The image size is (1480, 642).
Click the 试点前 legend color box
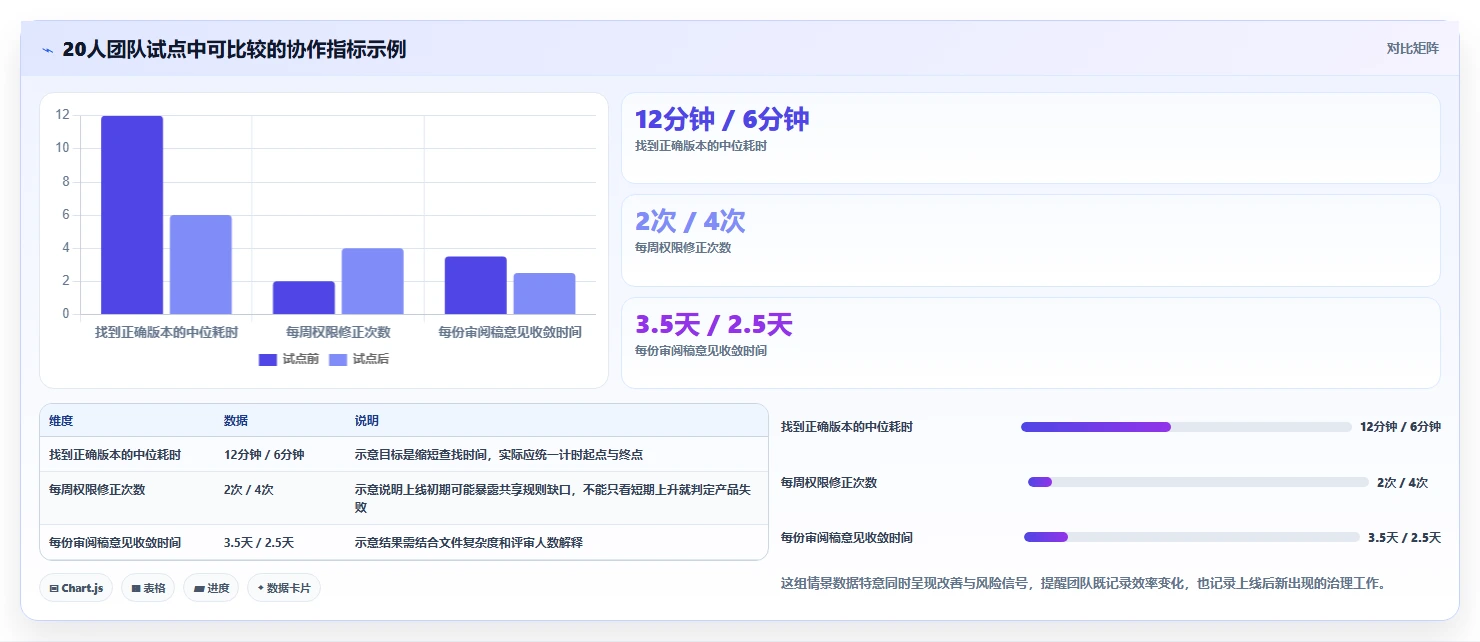(x=268, y=360)
